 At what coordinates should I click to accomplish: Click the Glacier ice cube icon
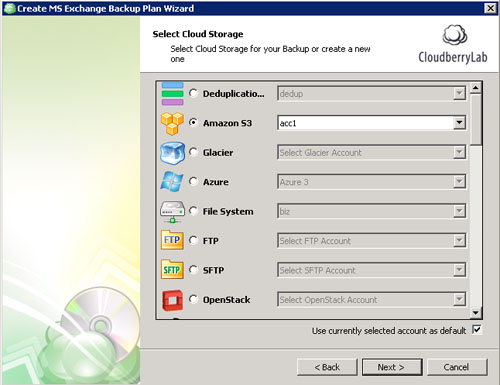(172, 153)
